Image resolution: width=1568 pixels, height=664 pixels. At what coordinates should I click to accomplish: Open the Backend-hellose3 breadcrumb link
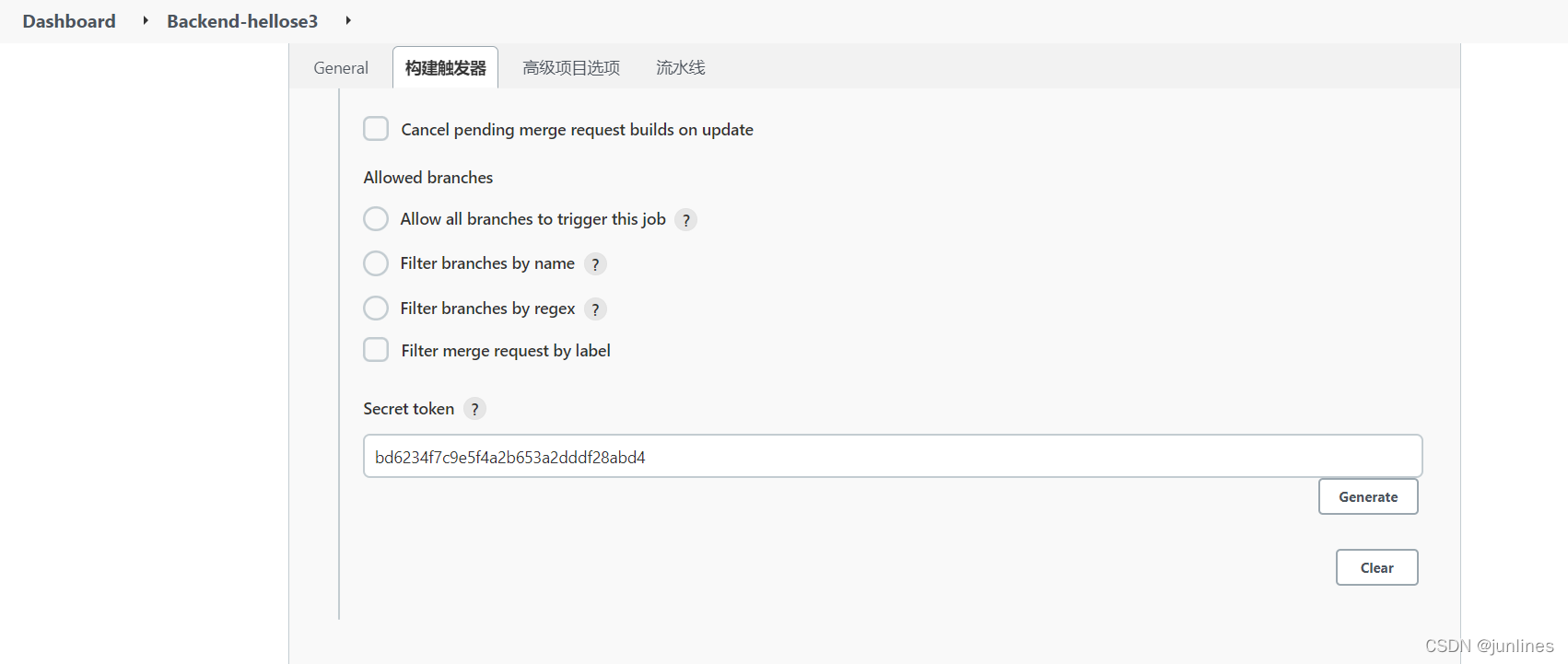click(242, 21)
